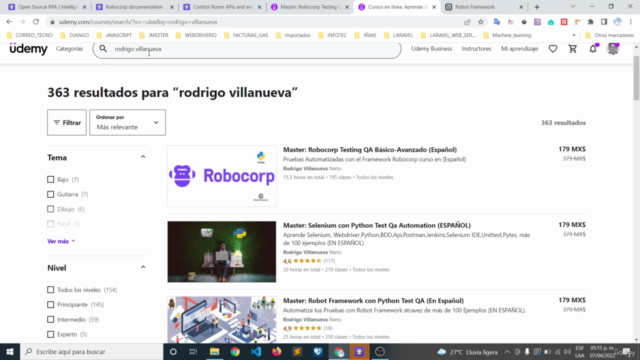Viewport: 640px width, 360px height.
Task: Click the Robocorp course thumbnail
Action: pyautogui.click(x=222, y=176)
